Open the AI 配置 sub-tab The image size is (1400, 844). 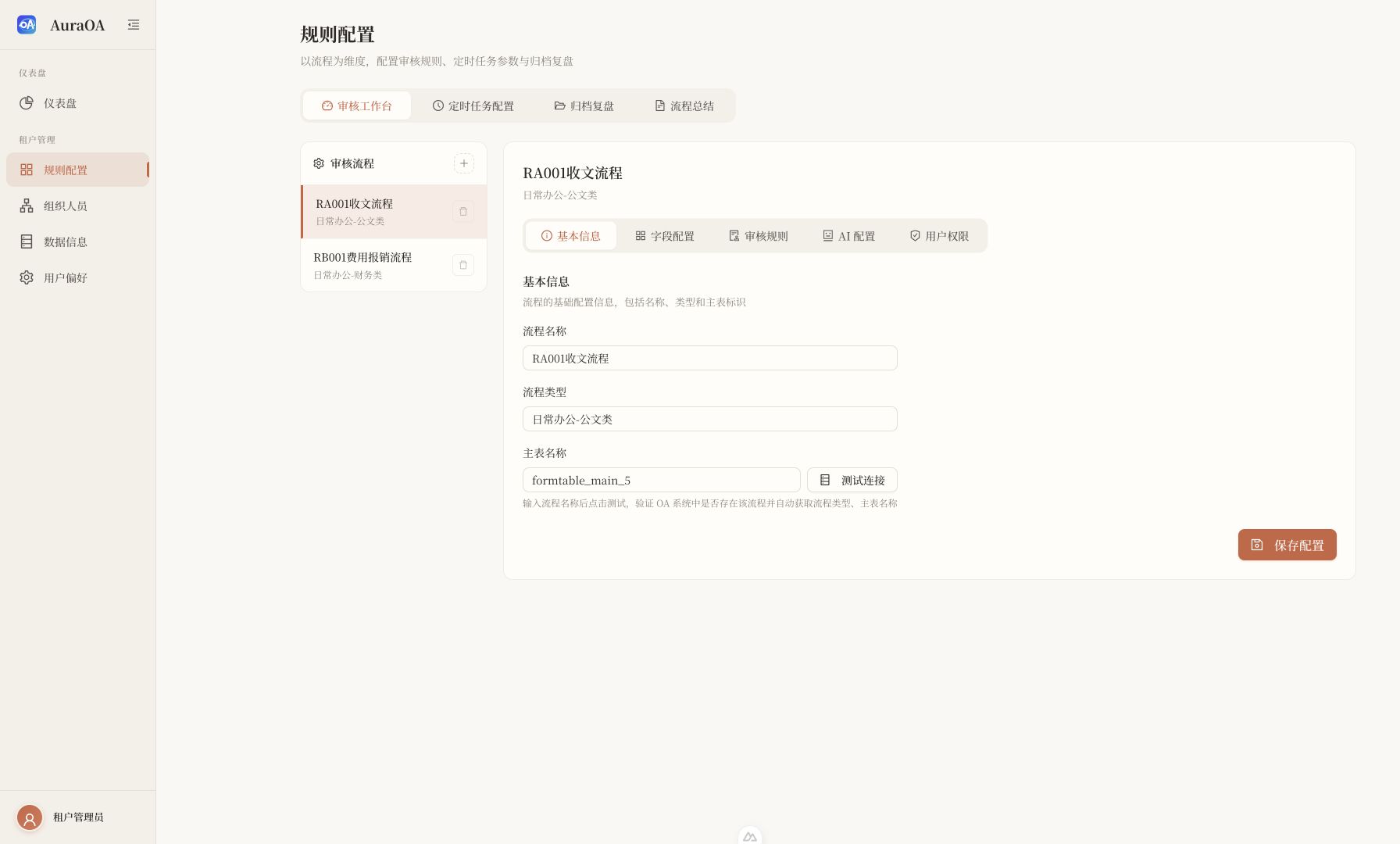coord(849,236)
